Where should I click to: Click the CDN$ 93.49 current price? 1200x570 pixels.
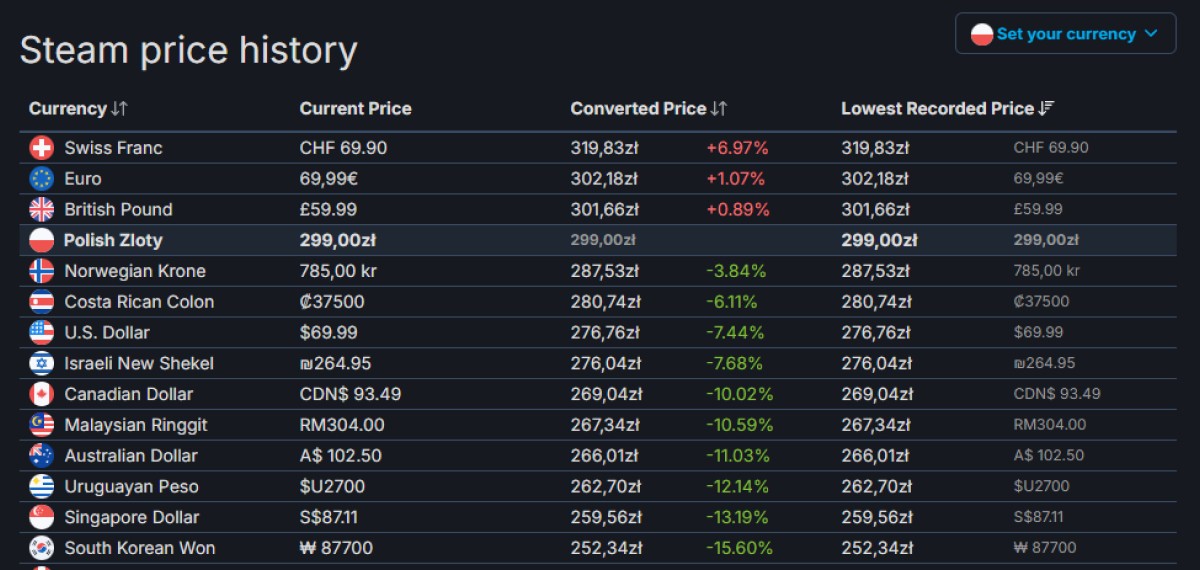click(350, 394)
